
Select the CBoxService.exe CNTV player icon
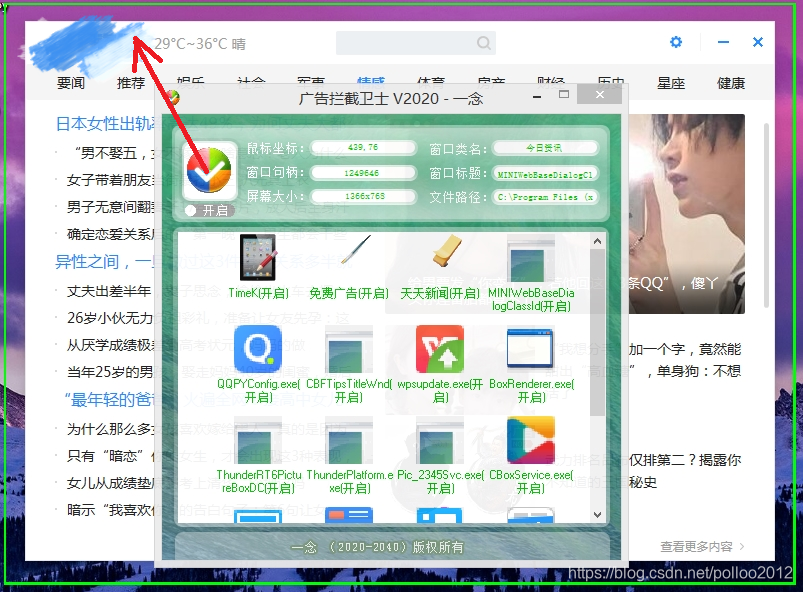pos(531,438)
